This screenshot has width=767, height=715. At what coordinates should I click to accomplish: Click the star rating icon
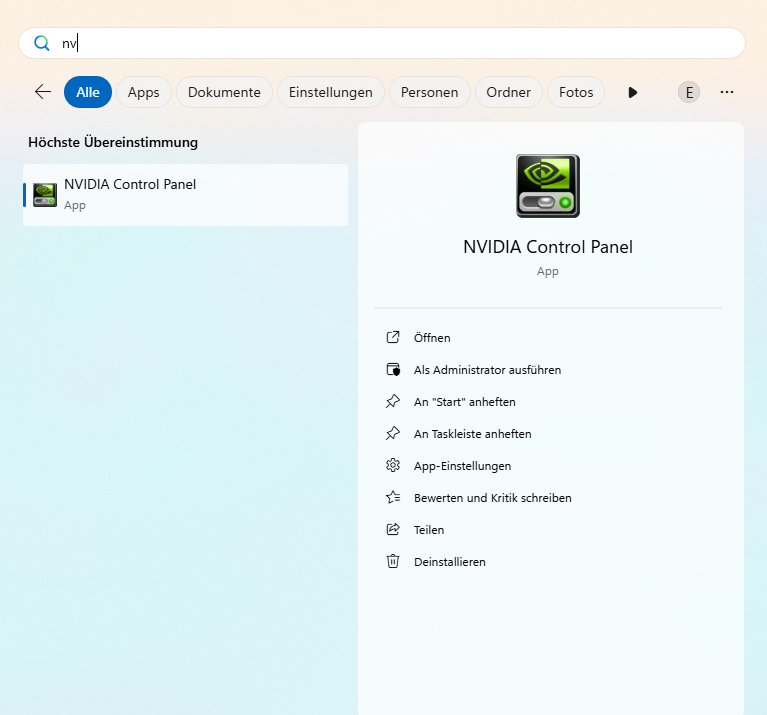[393, 497]
